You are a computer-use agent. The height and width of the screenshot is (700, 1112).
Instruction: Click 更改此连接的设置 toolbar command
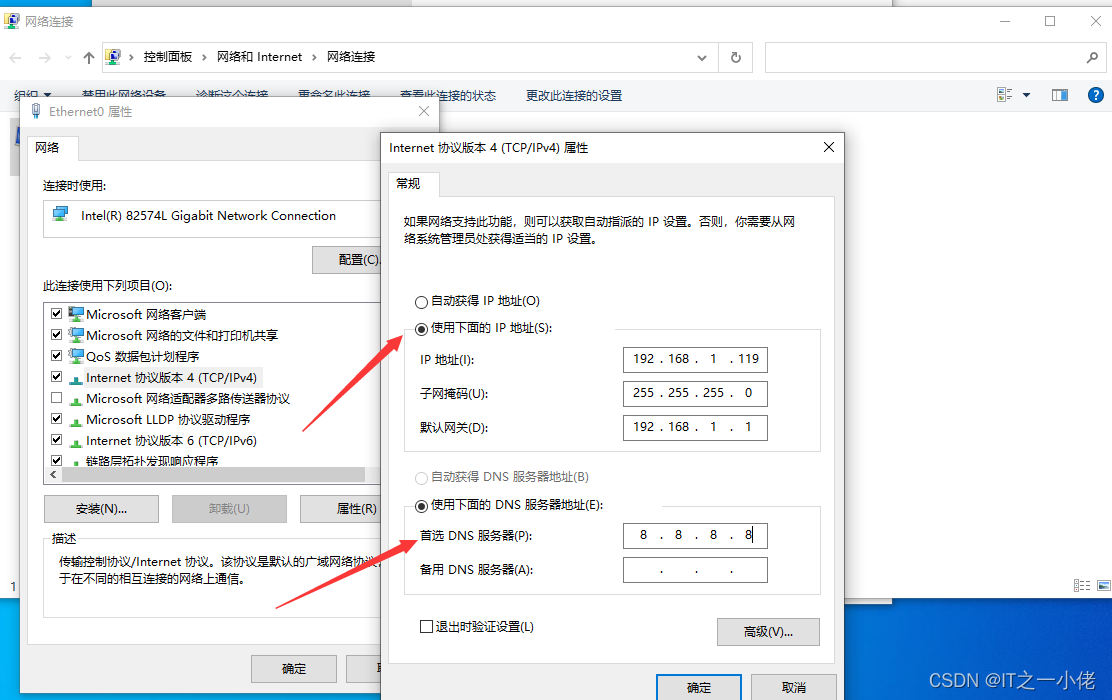574,95
